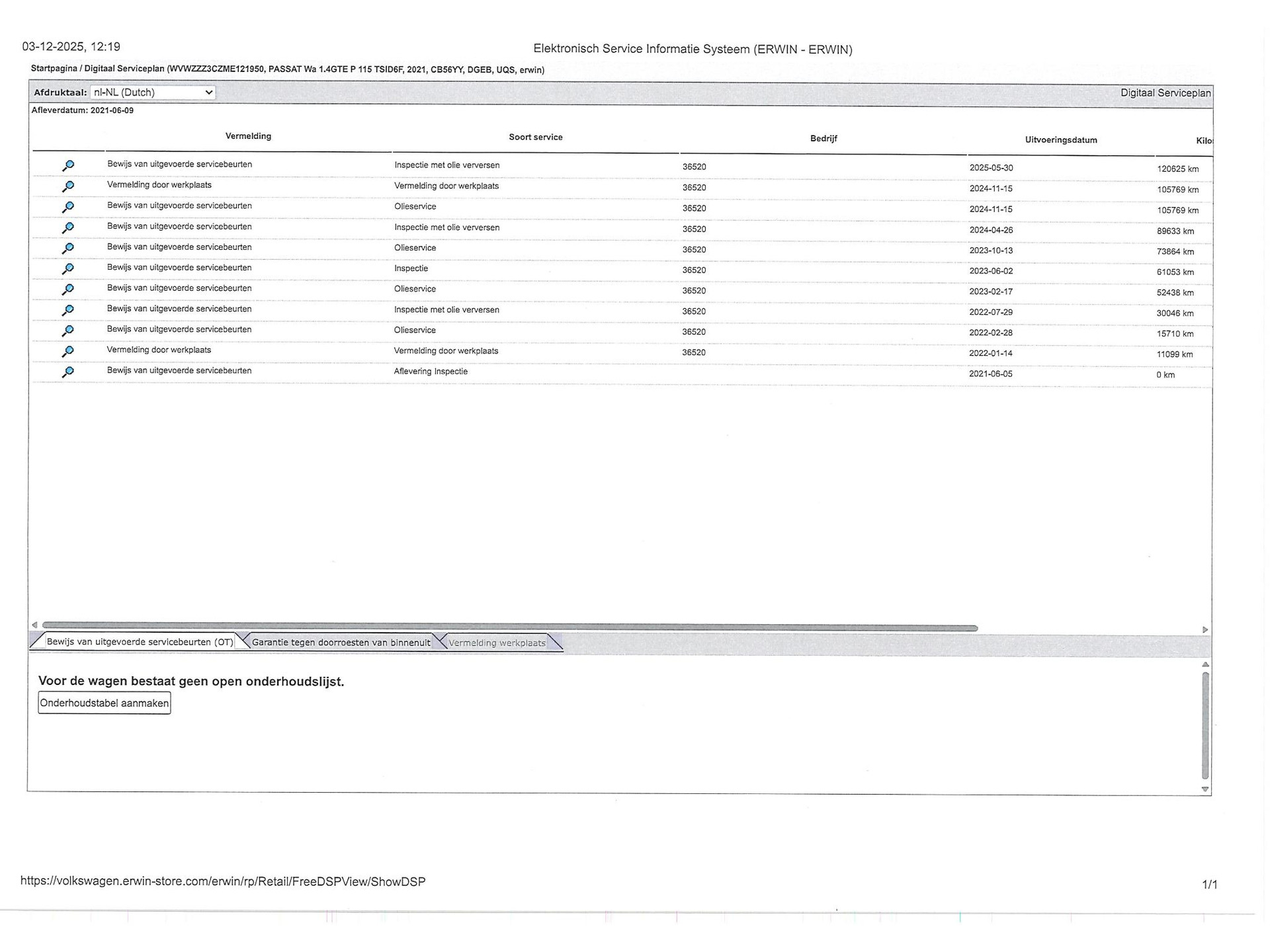Select the Vermelding werkplaats tab
Viewport: 1270px width, 952px height.
[x=497, y=643]
